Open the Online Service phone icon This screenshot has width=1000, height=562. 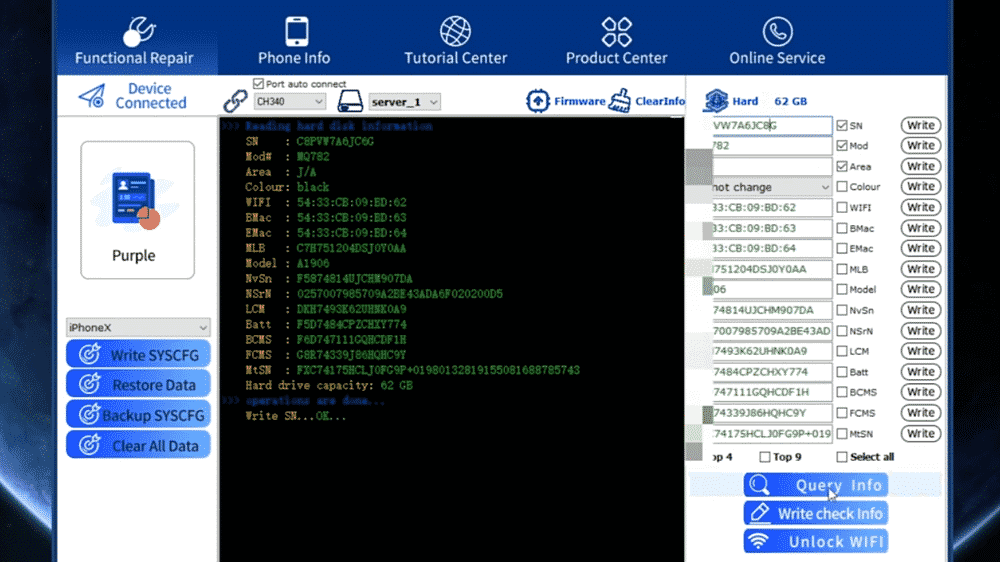[x=777, y=32]
